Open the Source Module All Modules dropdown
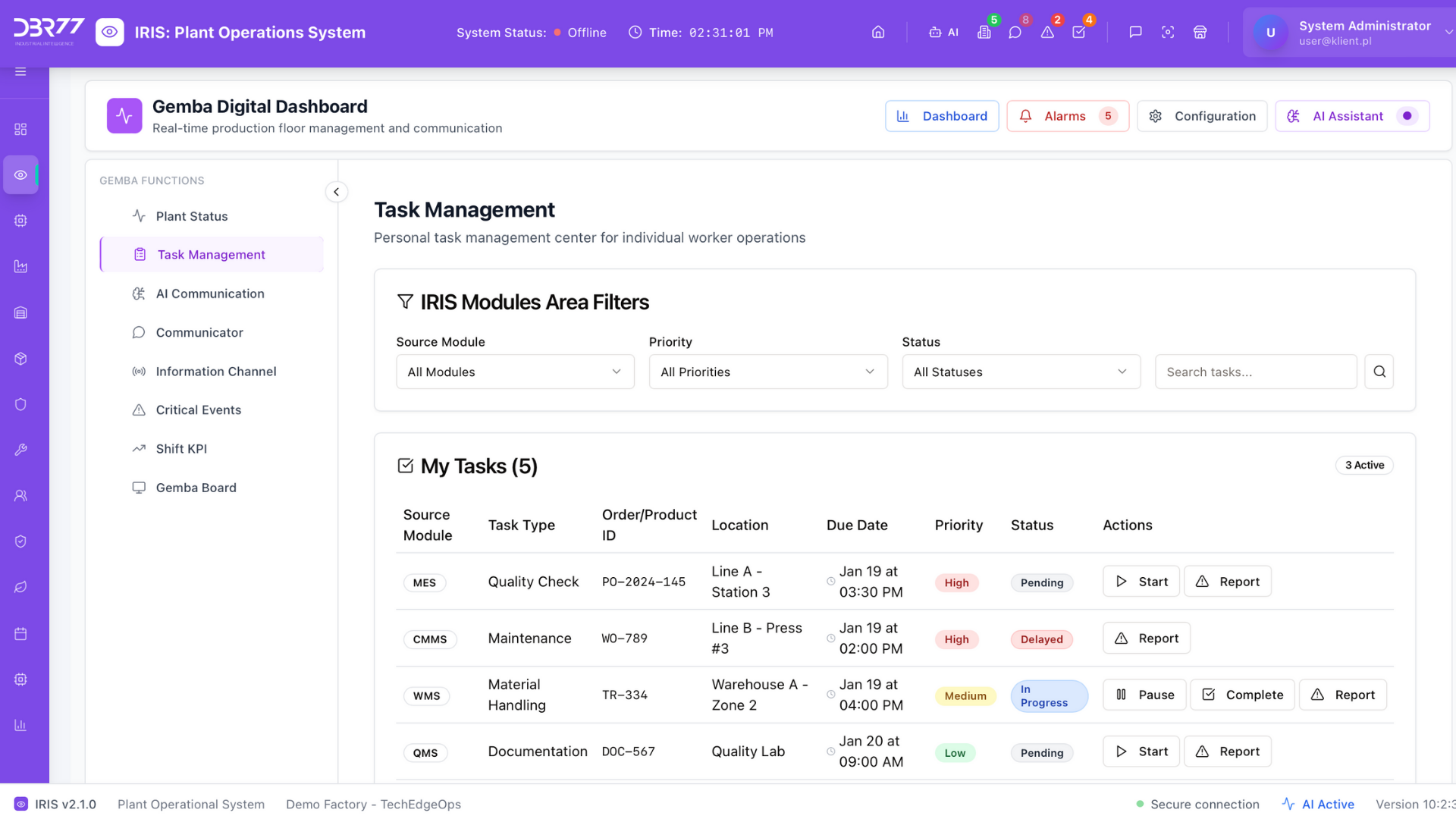Screen dimensions: 1456x819 [515, 372]
